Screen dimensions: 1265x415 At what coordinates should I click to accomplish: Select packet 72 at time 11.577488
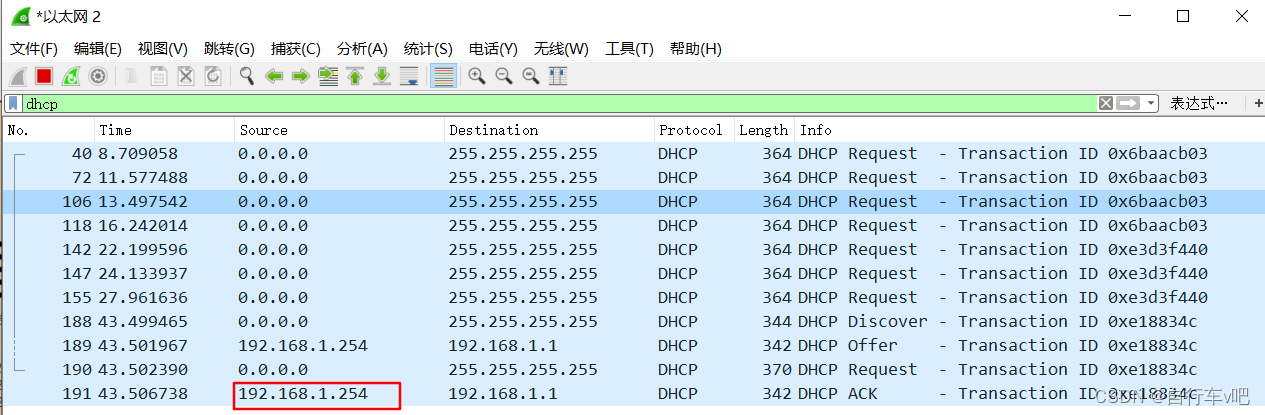pyautogui.click(x=634, y=178)
